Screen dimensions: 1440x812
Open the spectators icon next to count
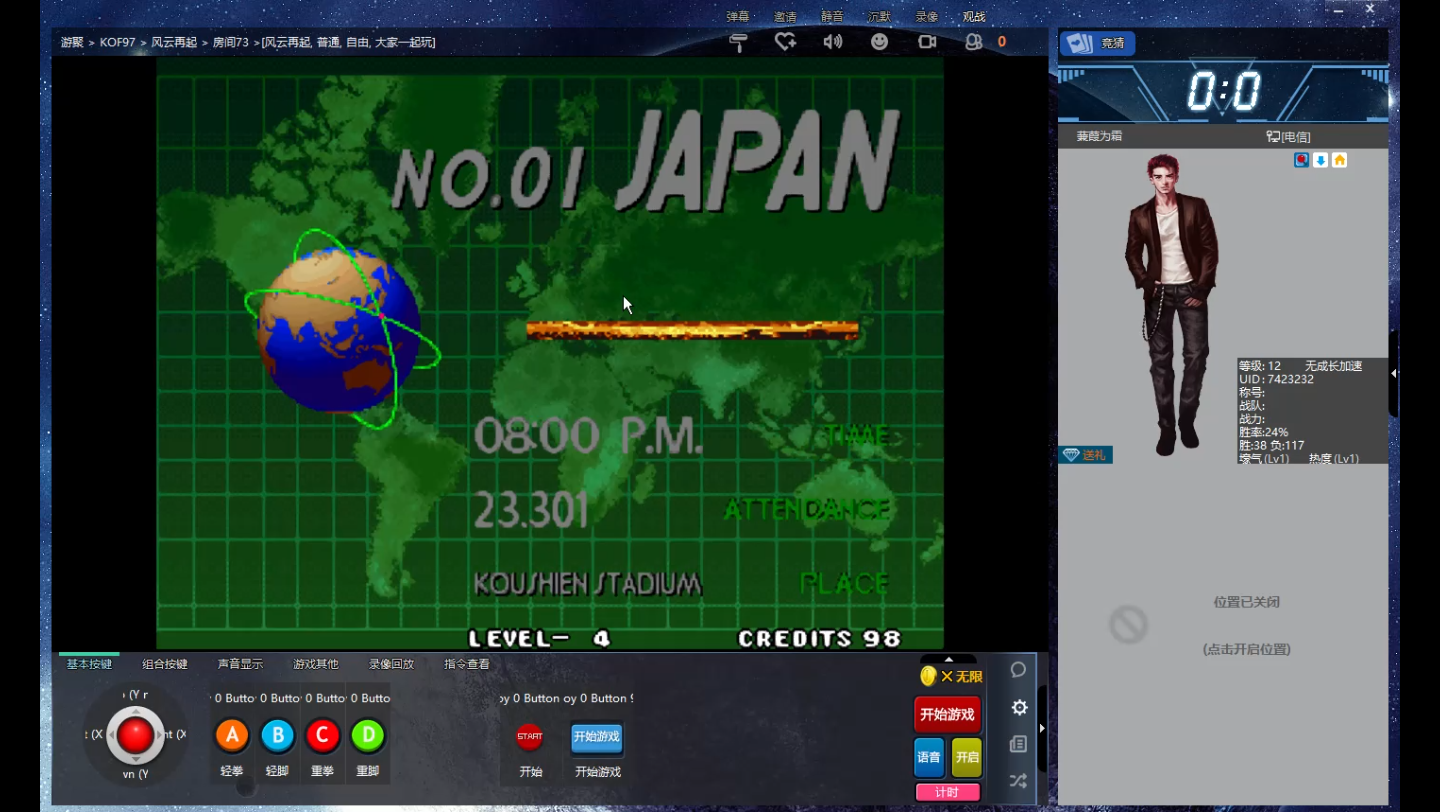(x=973, y=42)
